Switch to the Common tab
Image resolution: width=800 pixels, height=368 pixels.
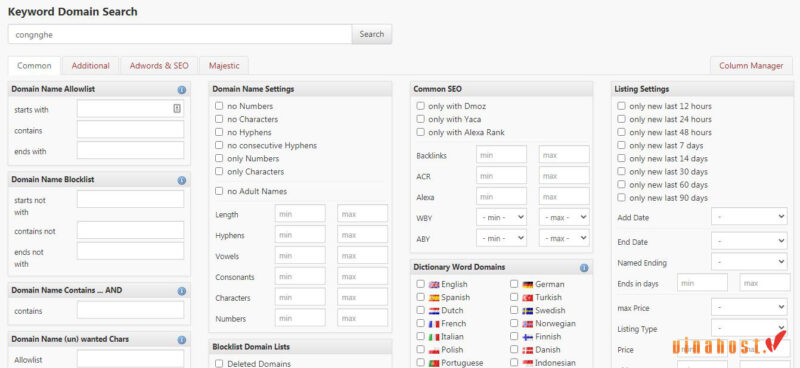tap(34, 66)
